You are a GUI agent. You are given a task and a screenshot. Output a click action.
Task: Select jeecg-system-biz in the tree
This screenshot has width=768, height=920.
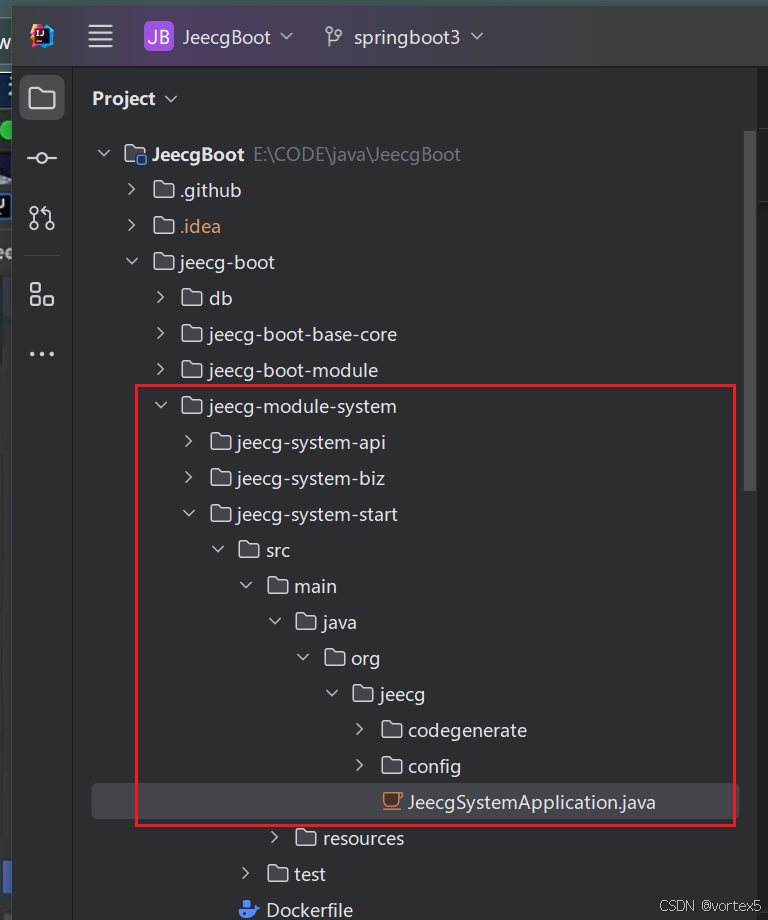310,479
